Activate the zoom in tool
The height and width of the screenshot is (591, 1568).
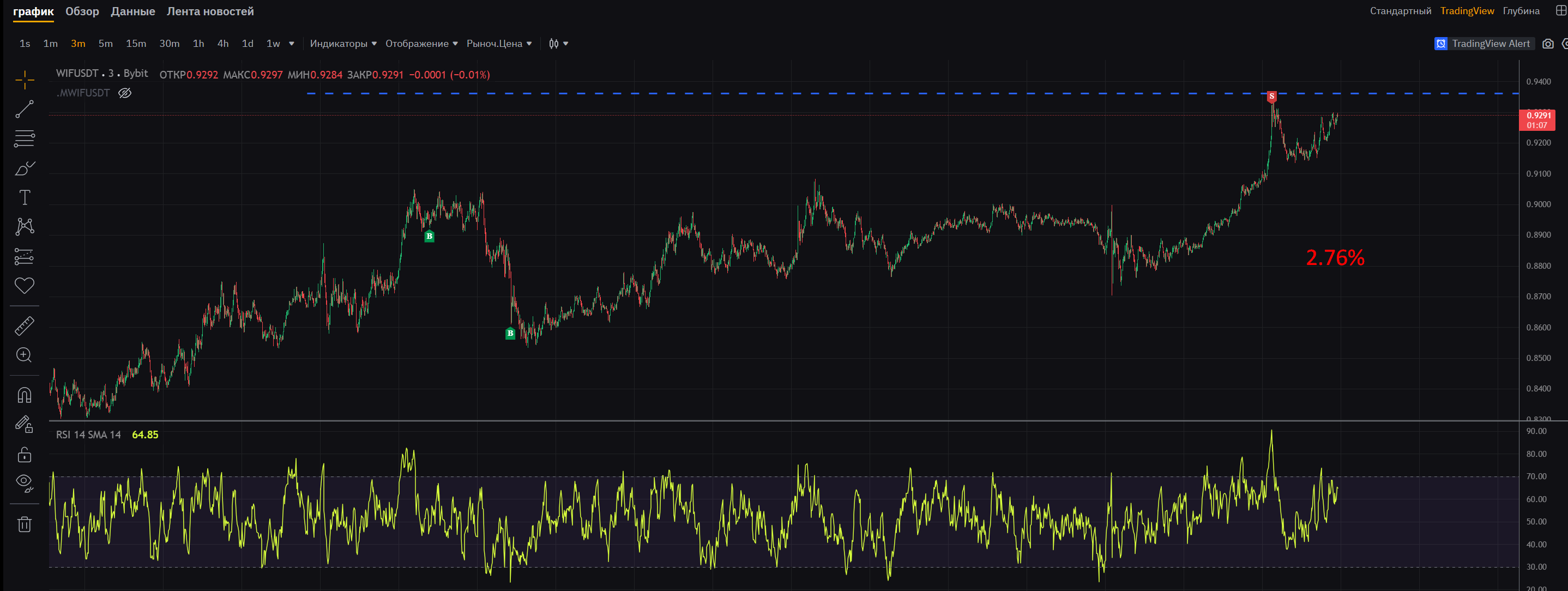pos(25,355)
